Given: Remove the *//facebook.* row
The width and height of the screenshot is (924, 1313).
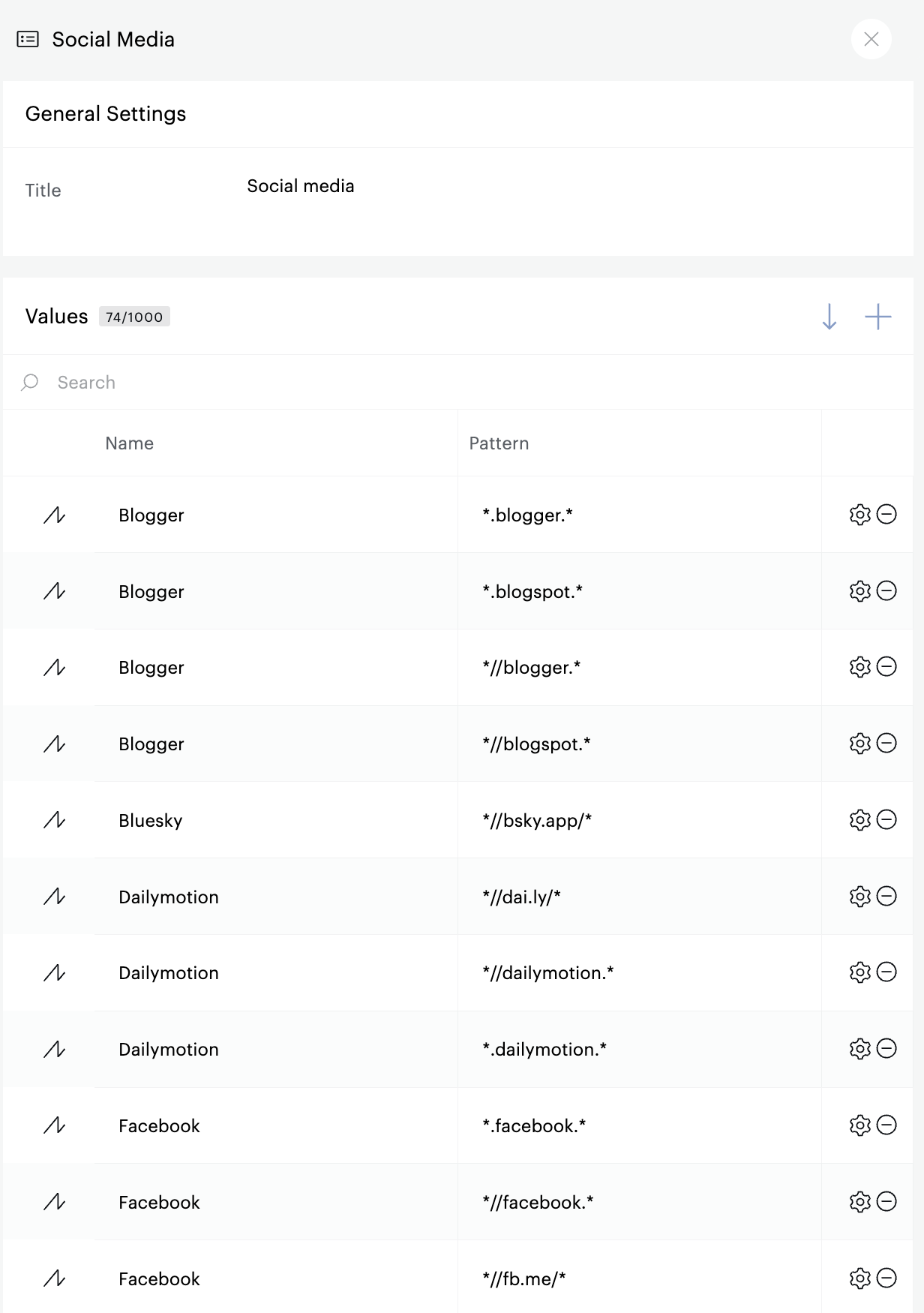Looking at the screenshot, I should pyautogui.click(x=886, y=1202).
